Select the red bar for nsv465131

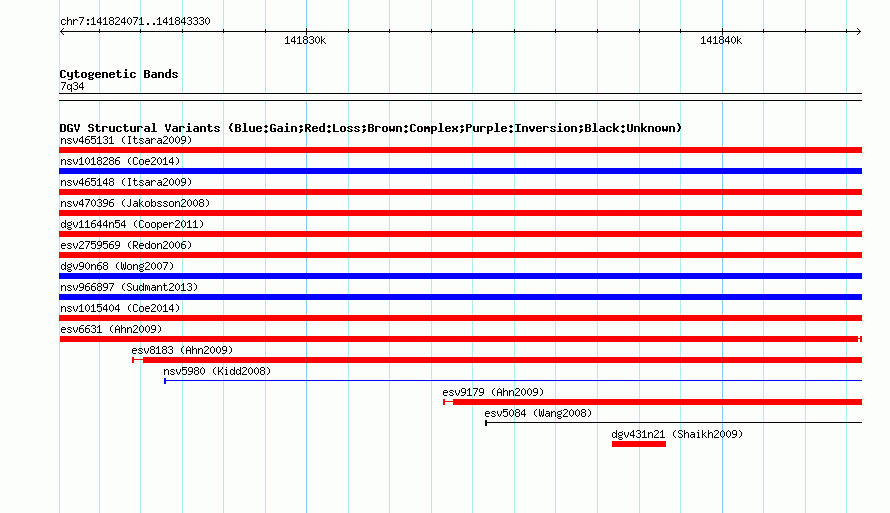[460, 150]
